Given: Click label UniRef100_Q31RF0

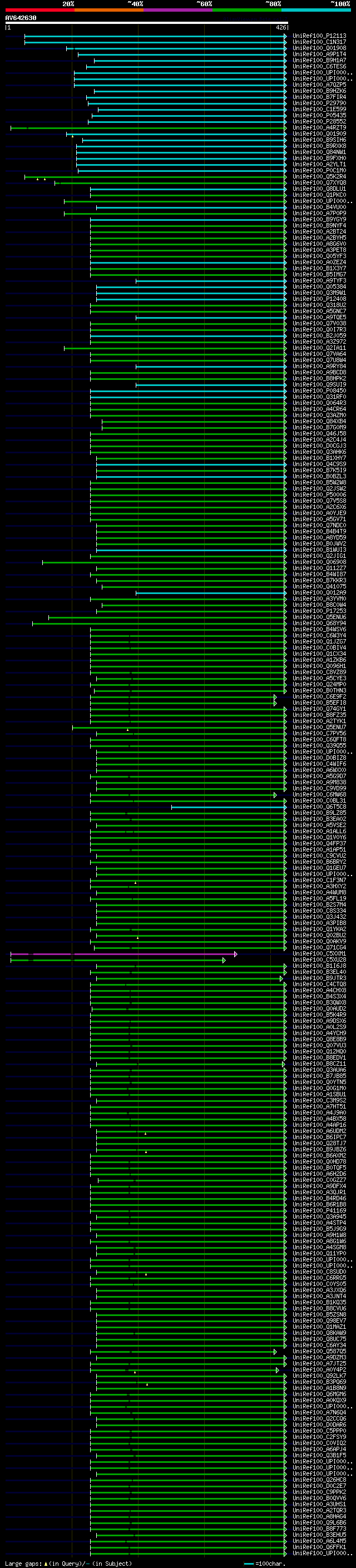Looking at the screenshot, I should tap(319, 397).
